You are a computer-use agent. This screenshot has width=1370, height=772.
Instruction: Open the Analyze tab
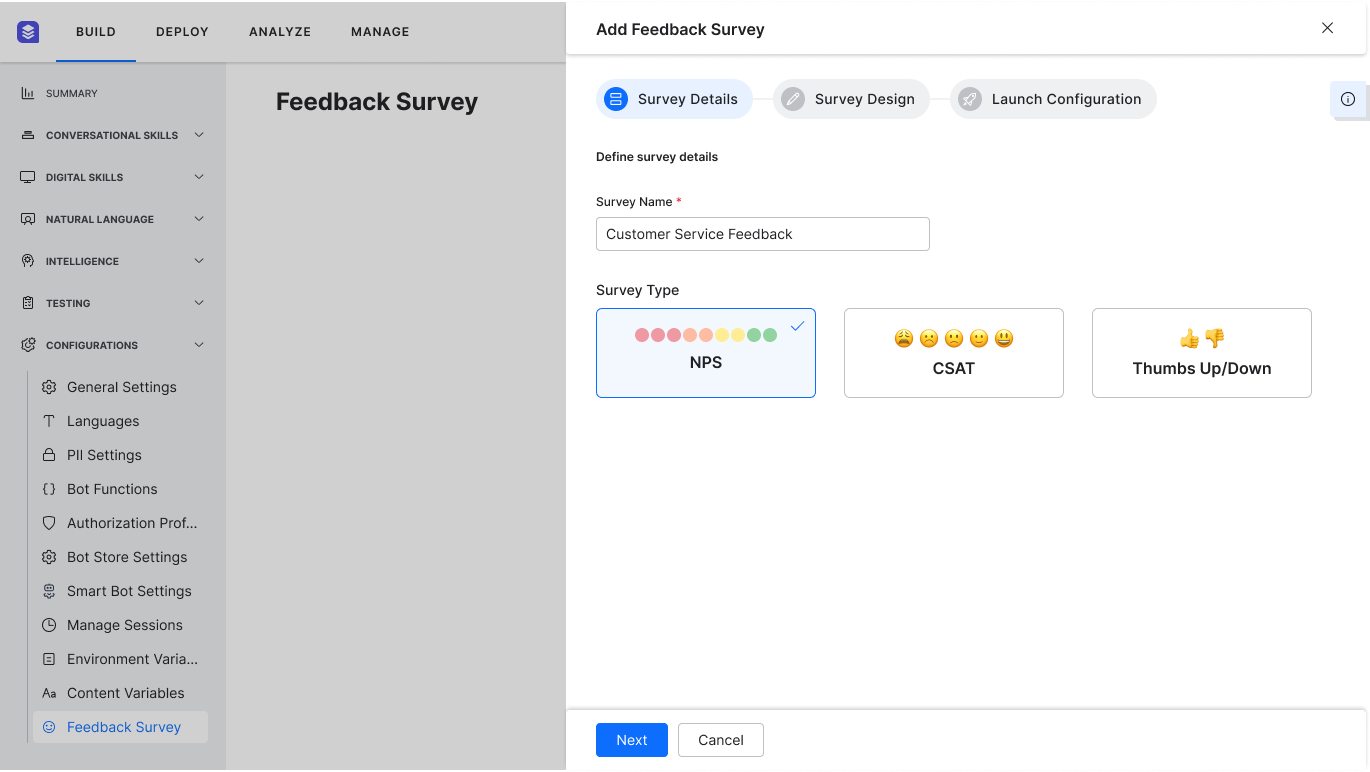click(280, 32)
